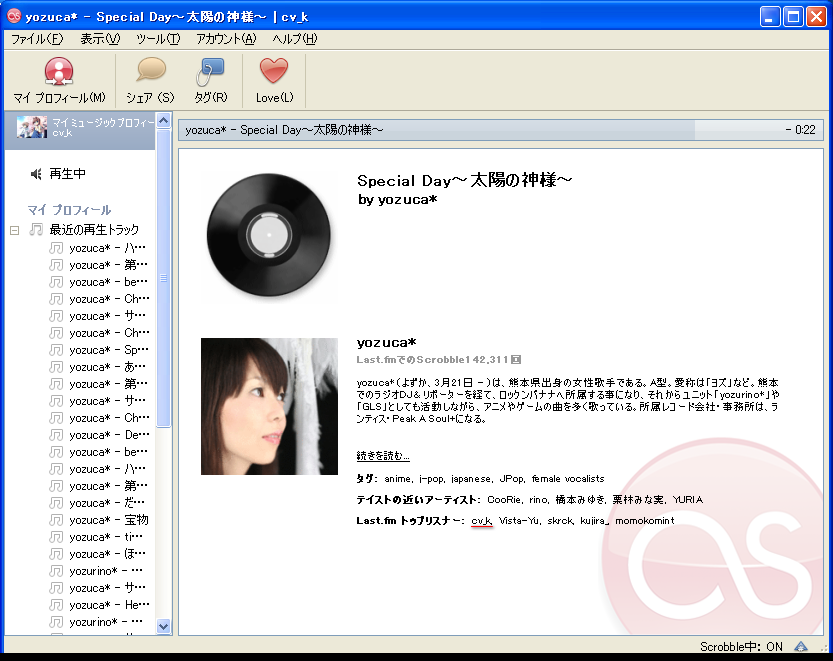The width and height of the screenshot is (833, 661).
Task: Open the Tag tool in the toolbar
Action: pyautogui.click(x=210, y=81)
